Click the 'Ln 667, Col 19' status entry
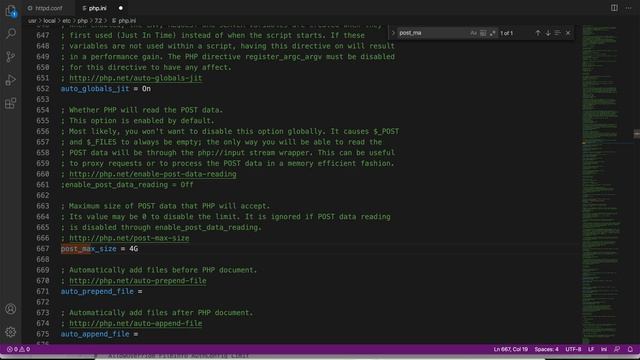 511,349
